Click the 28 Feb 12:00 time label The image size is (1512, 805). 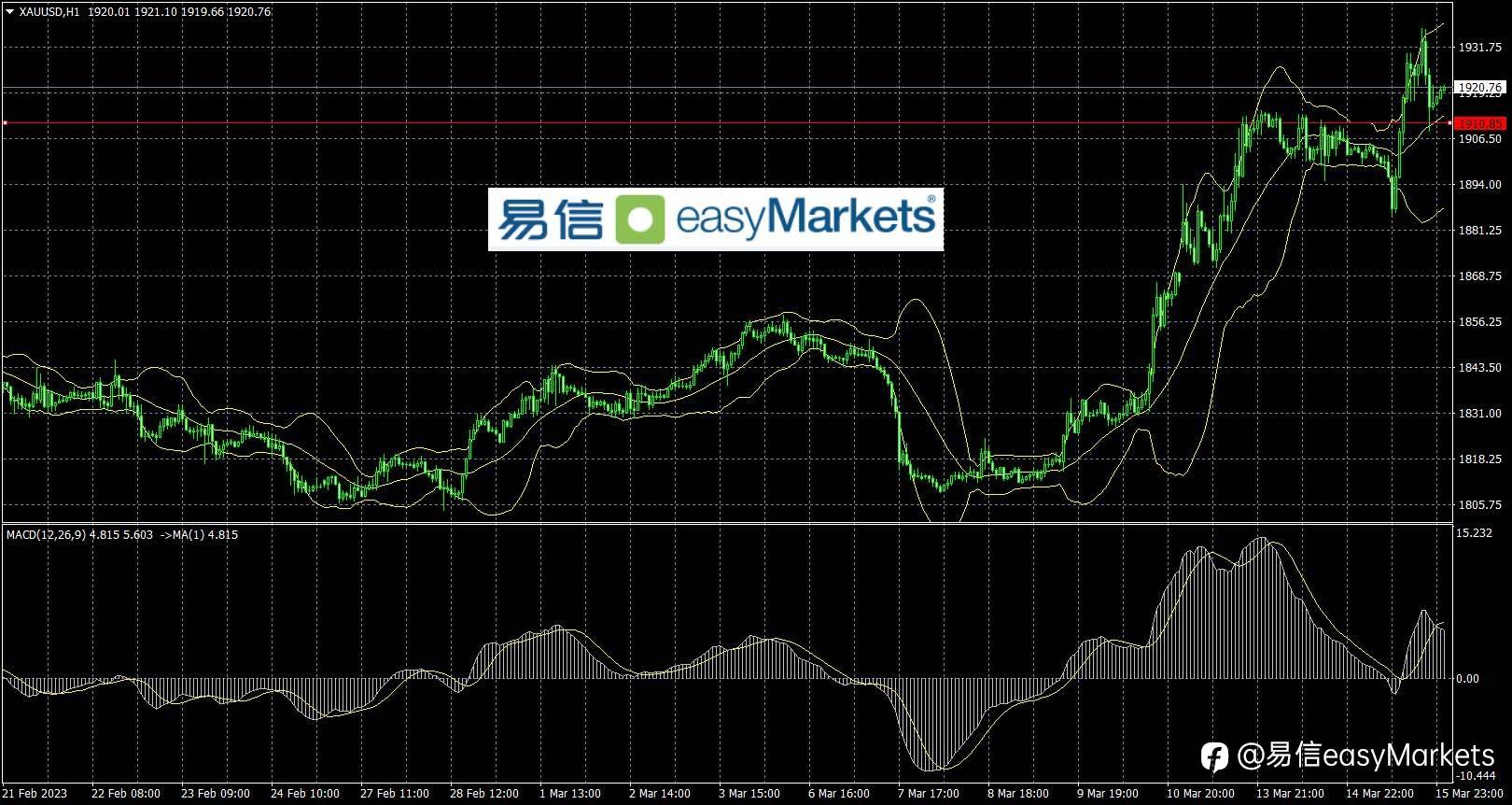tap(484, 794)
